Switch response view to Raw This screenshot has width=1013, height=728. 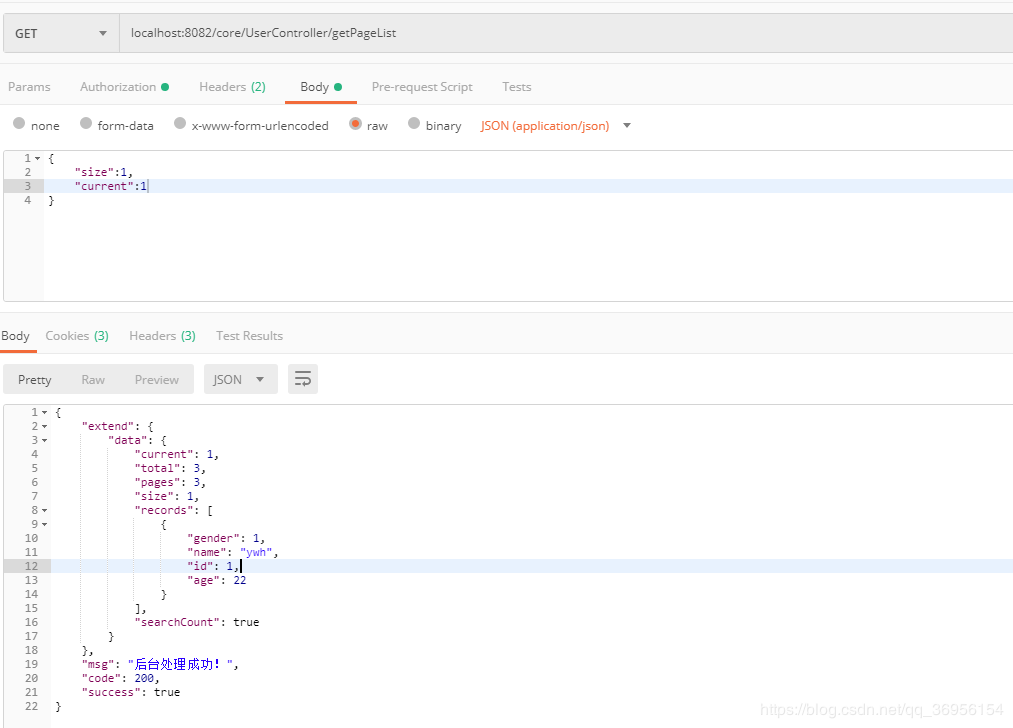click(93, 380)
